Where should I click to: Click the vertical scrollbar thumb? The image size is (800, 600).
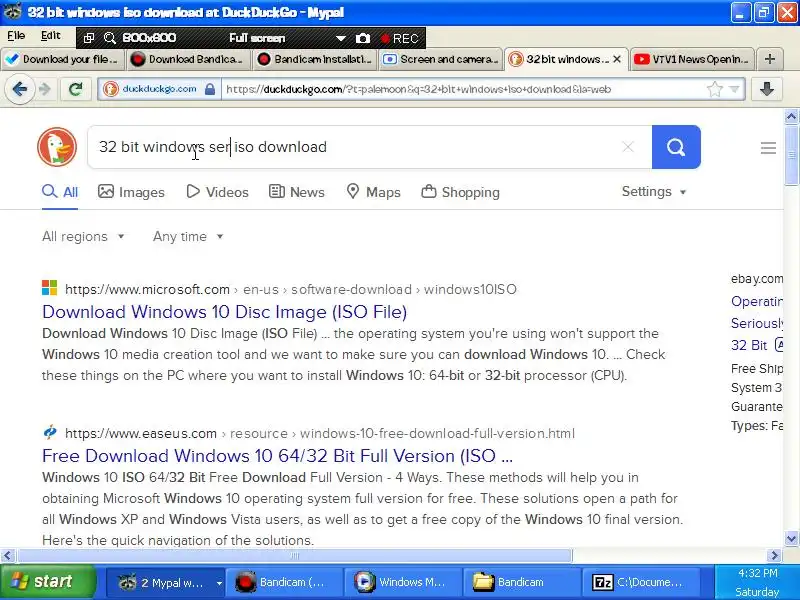[x=791, y=156]
